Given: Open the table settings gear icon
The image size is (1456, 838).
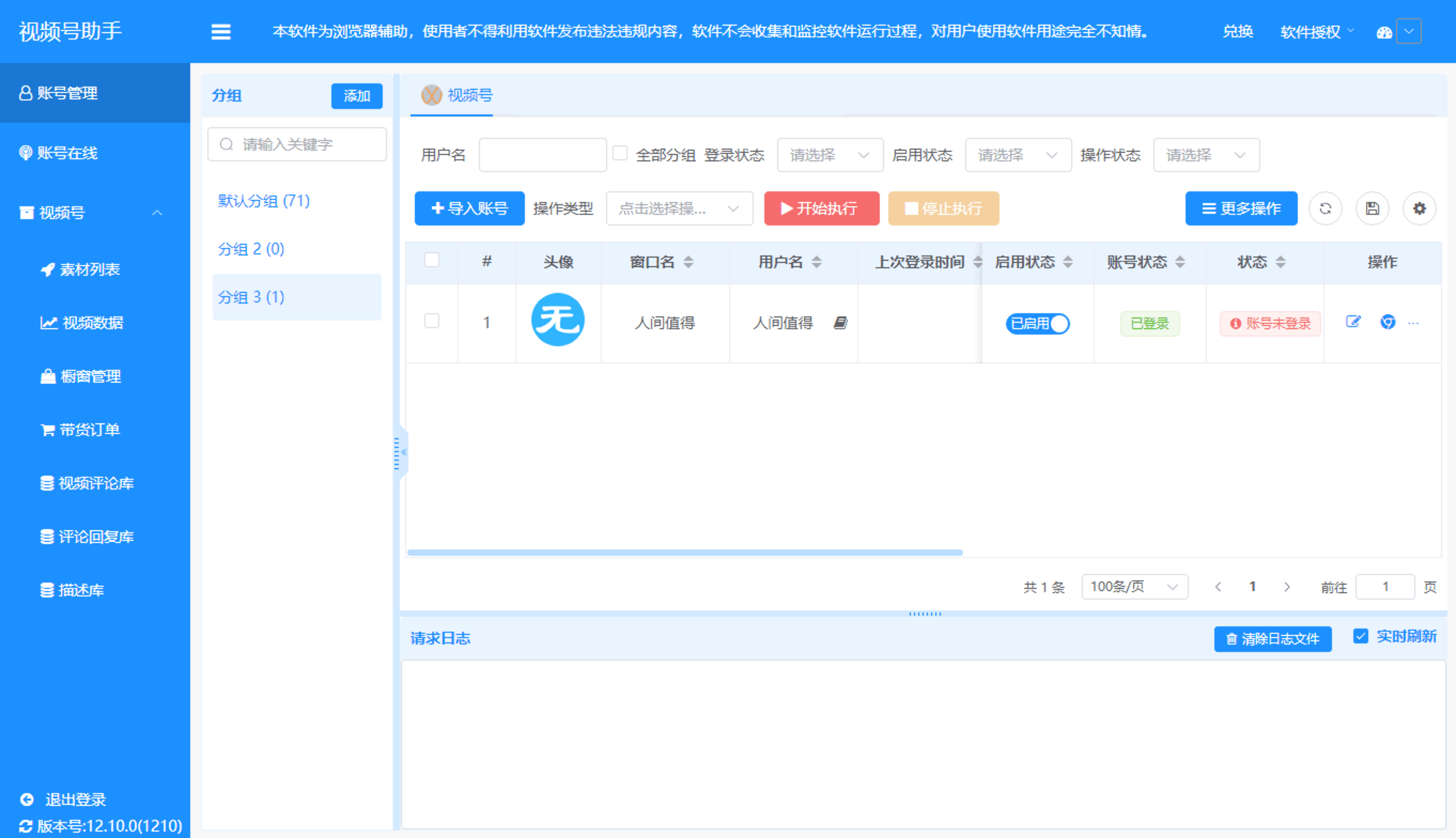Looking at the screenshot, I should 1419,208.
